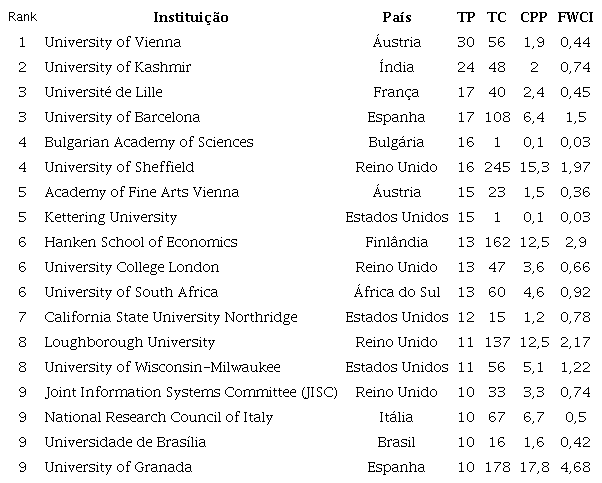The image size is (602, 483).
Task: Click Universidade de Brasília entry
Action: click(125, 442)
